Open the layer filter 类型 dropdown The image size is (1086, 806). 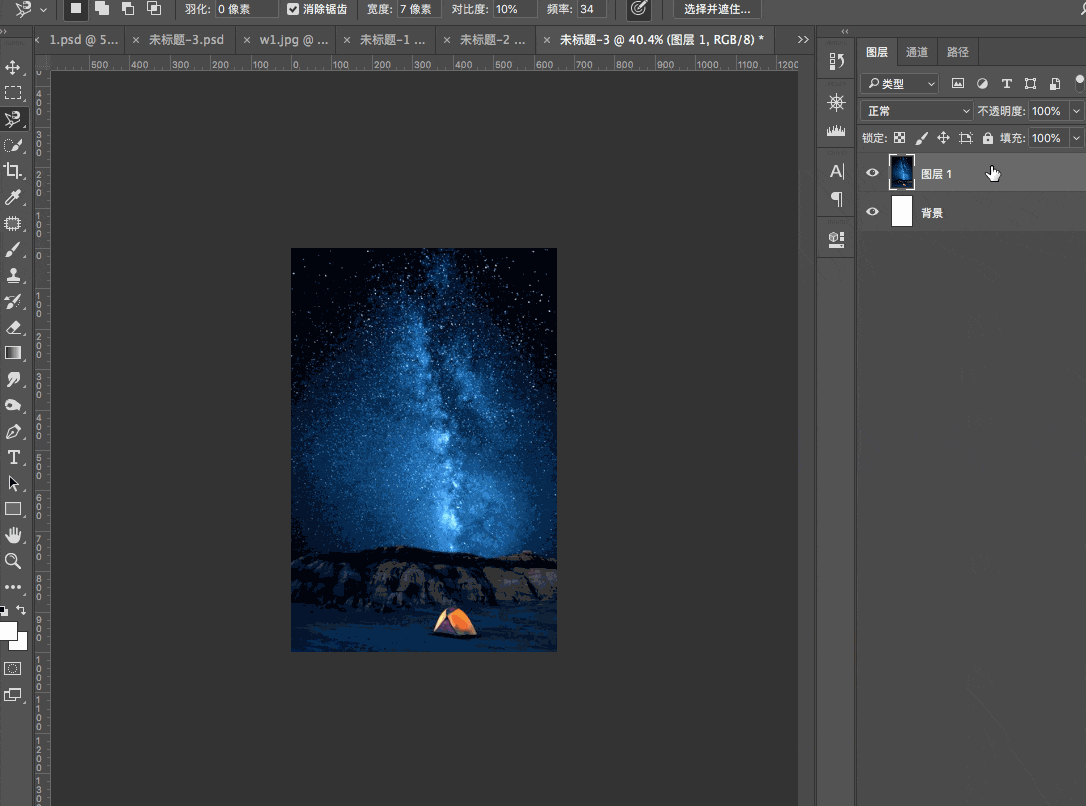click(900, 84)
